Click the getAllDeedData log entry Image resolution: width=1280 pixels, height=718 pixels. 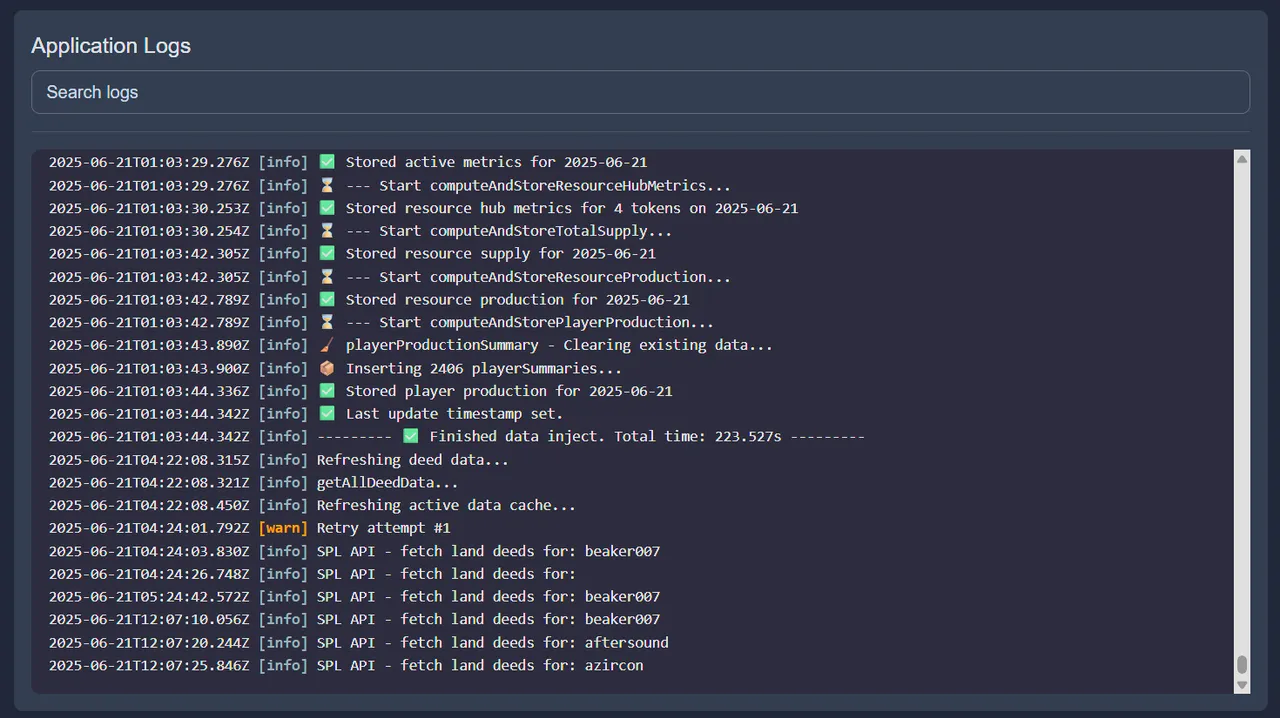(254, 482)
